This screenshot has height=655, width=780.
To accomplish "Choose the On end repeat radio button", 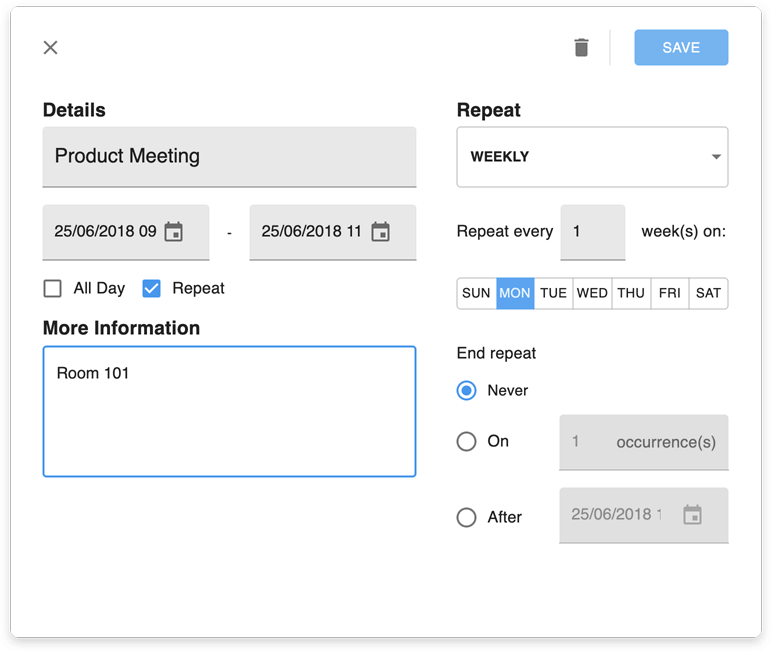I will [x=466, y=441].
